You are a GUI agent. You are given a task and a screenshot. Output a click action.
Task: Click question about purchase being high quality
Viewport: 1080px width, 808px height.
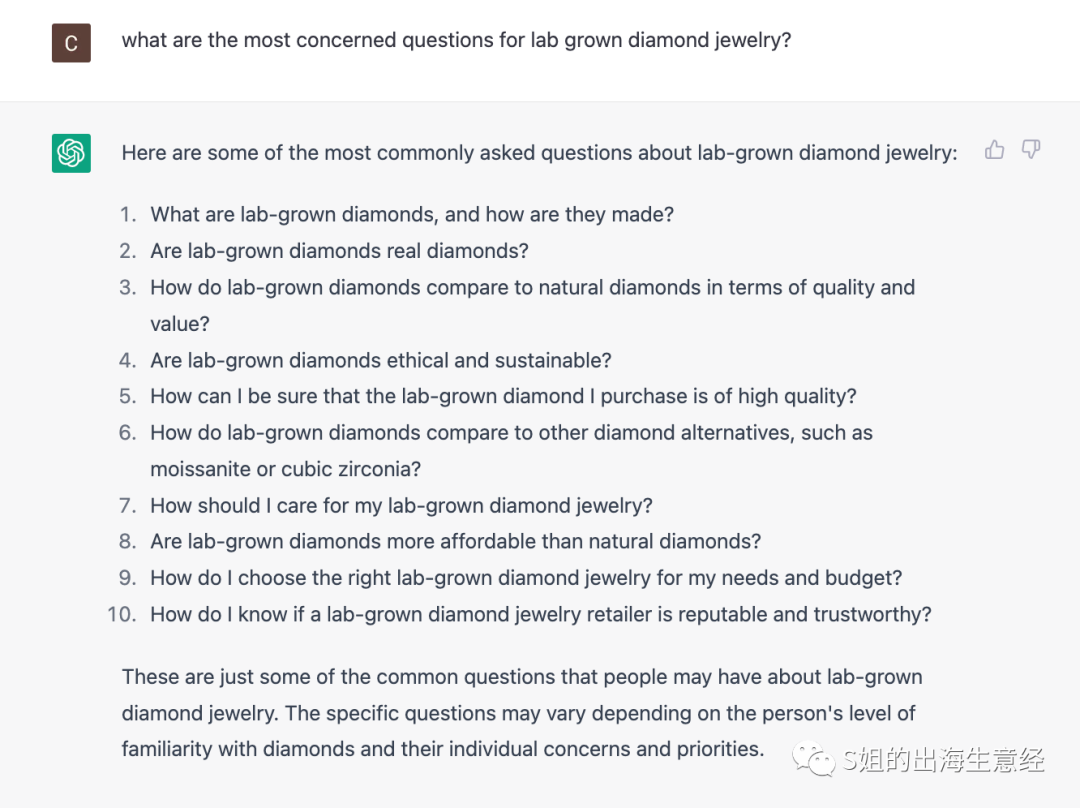[503, 396]
